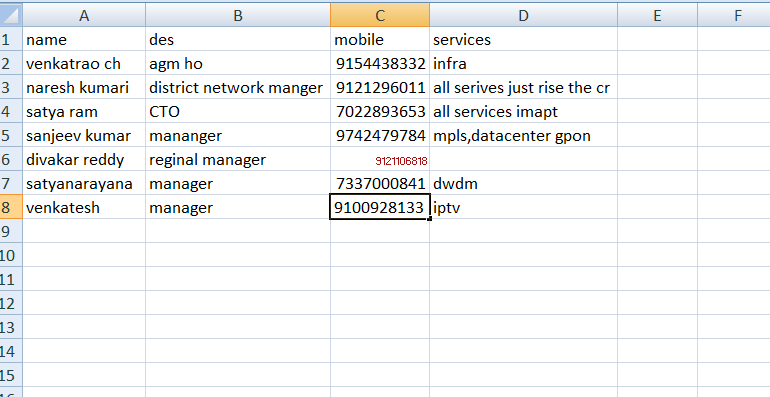This screenshot has height=397, width=770.
Task: Select cell containing 'divakar reddy'
Action: click(x=84, y=159)
